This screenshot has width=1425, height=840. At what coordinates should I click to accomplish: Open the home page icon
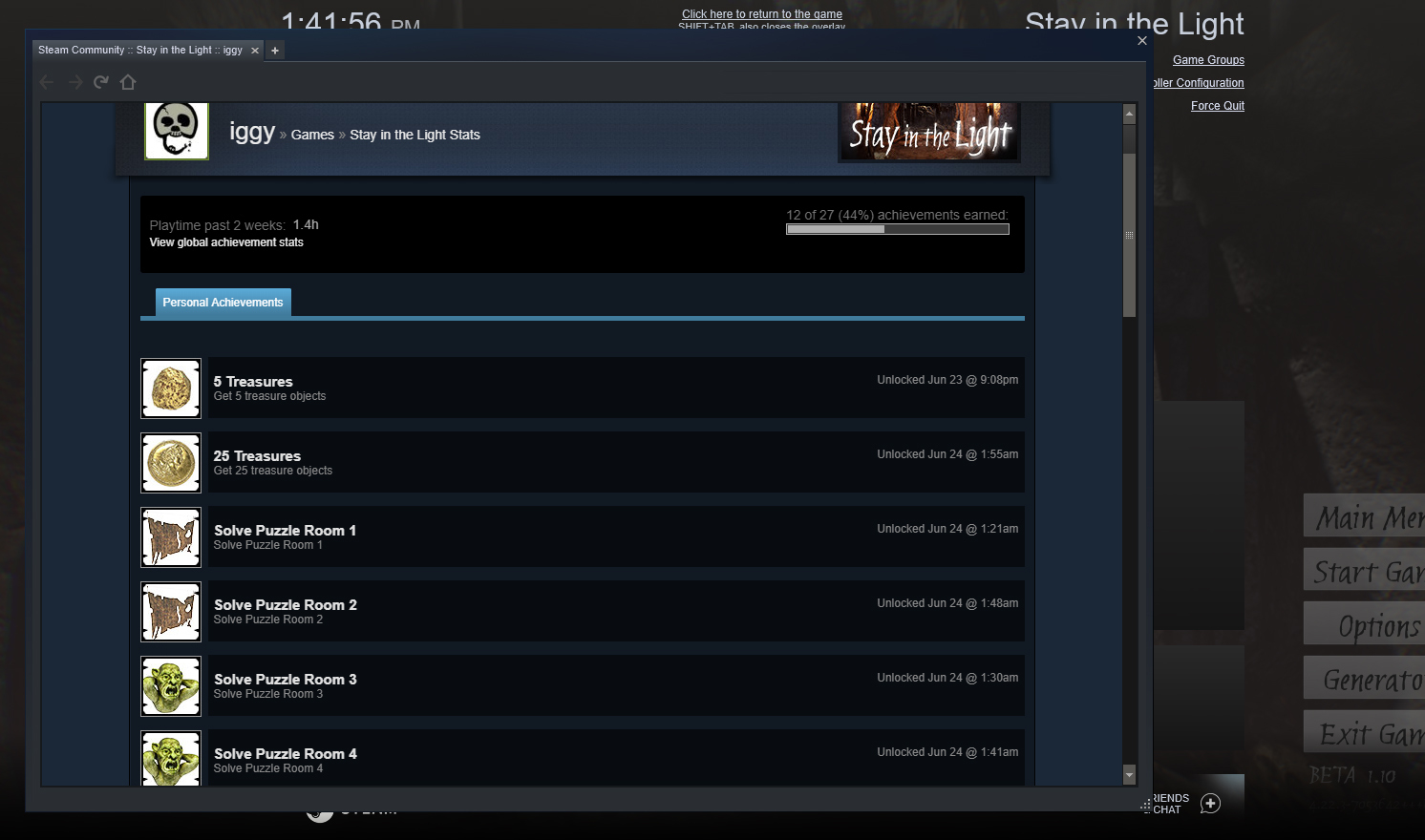(128, 82)
